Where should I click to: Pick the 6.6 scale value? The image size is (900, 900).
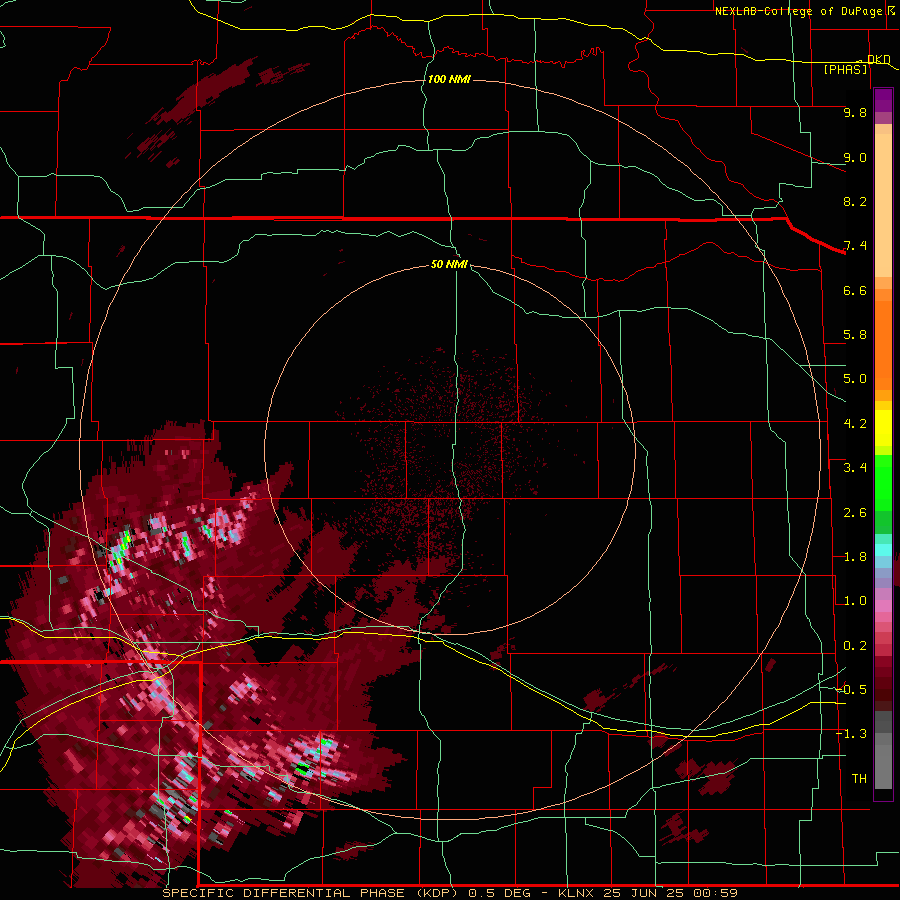tap(855, 290)
